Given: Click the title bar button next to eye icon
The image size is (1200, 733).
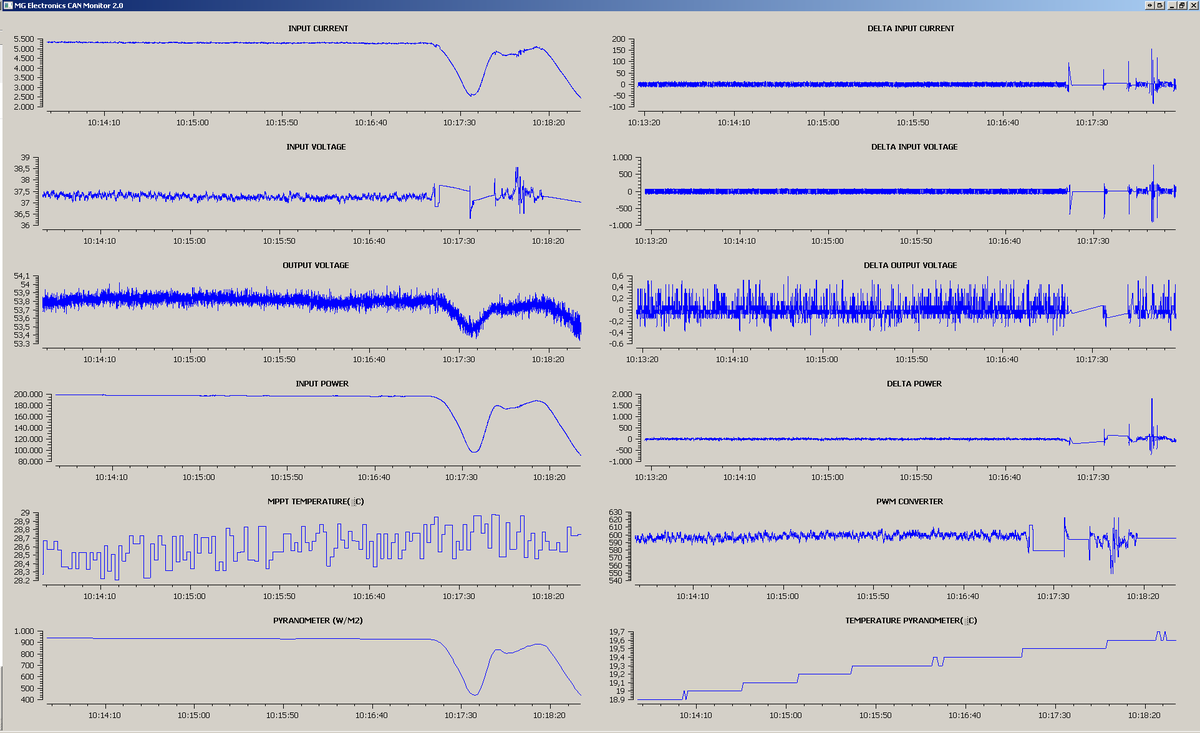Looking at the screenshot, I should coord(1160,5).
